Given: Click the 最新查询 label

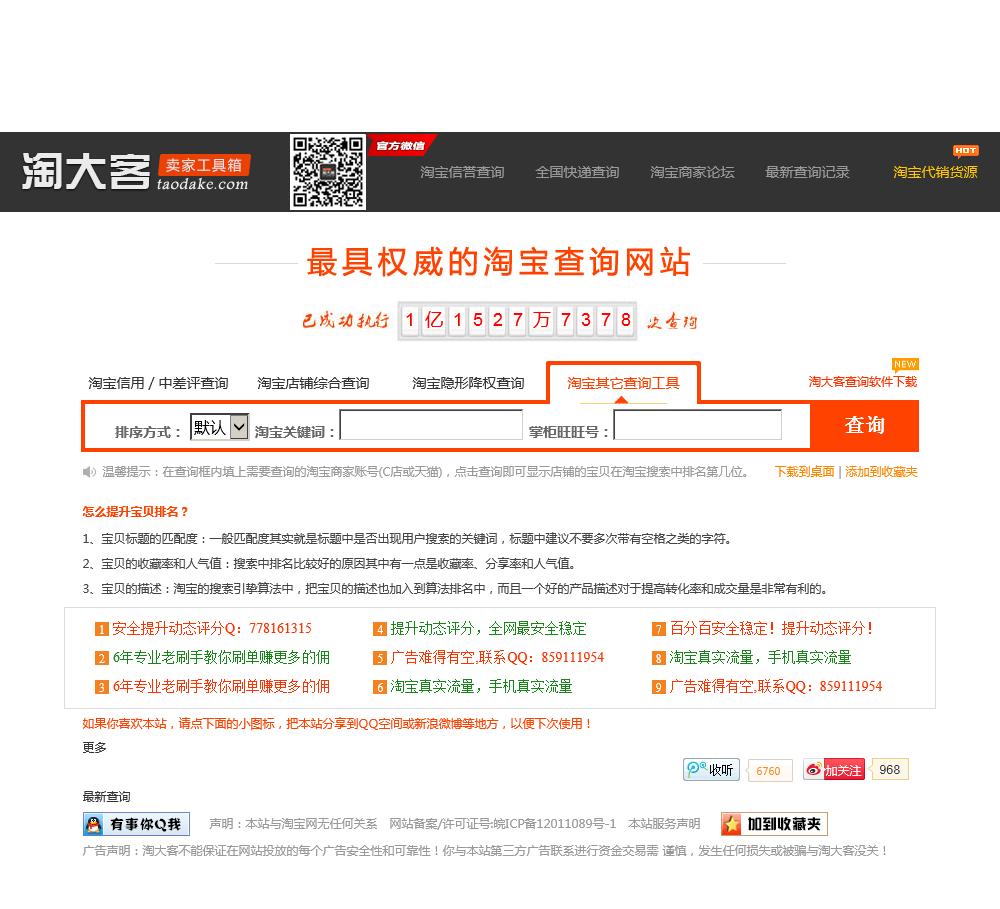Looking at the screenshot, I should point(107,797).
